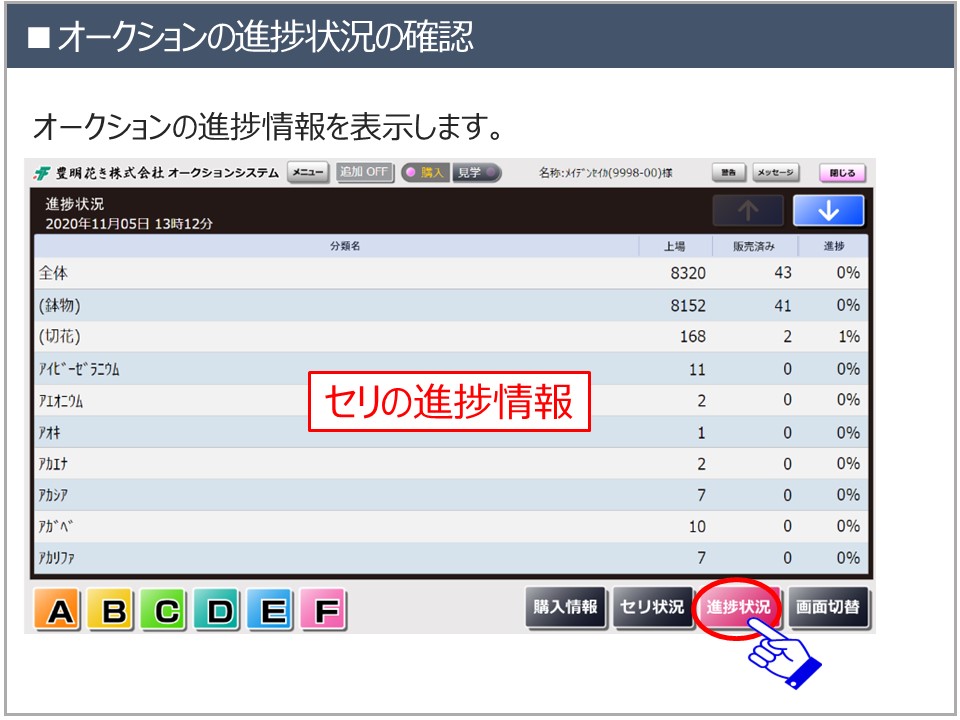Choose the pink F lane button
Viewport: 960px width, 720px height.
[x=323, y=609]
